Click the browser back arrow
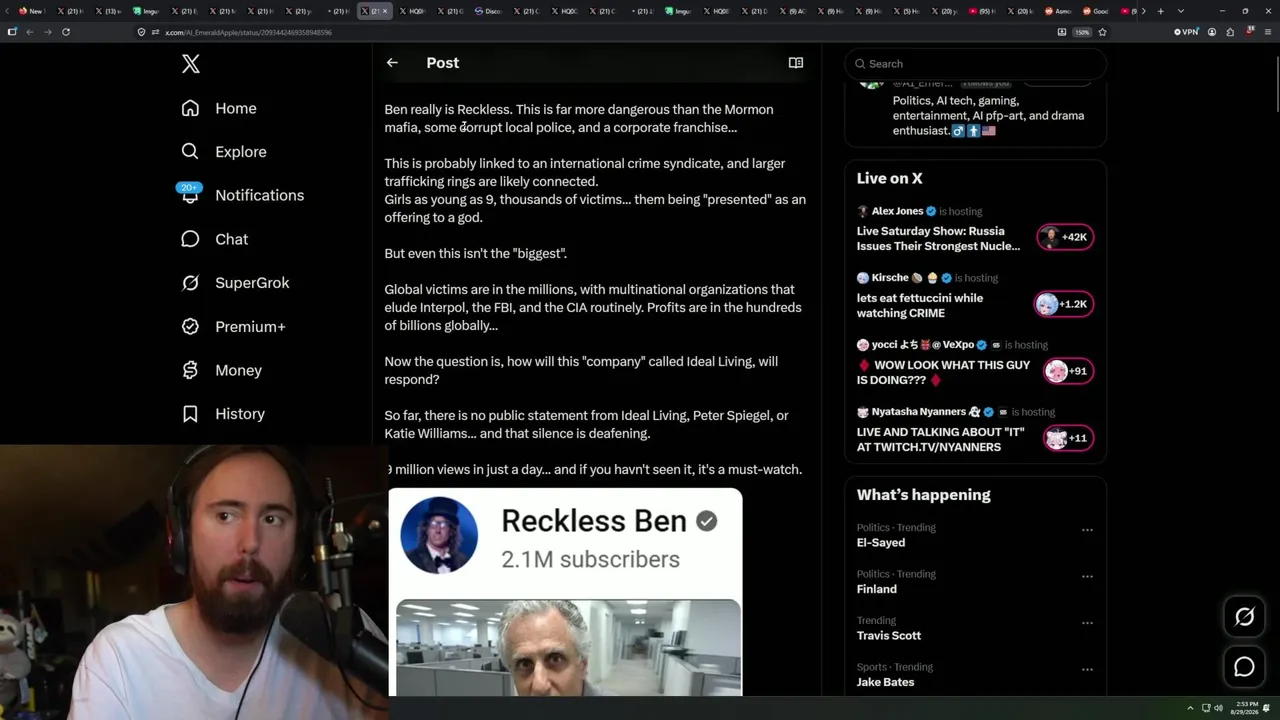1280x720 pixels. point(30,32)
